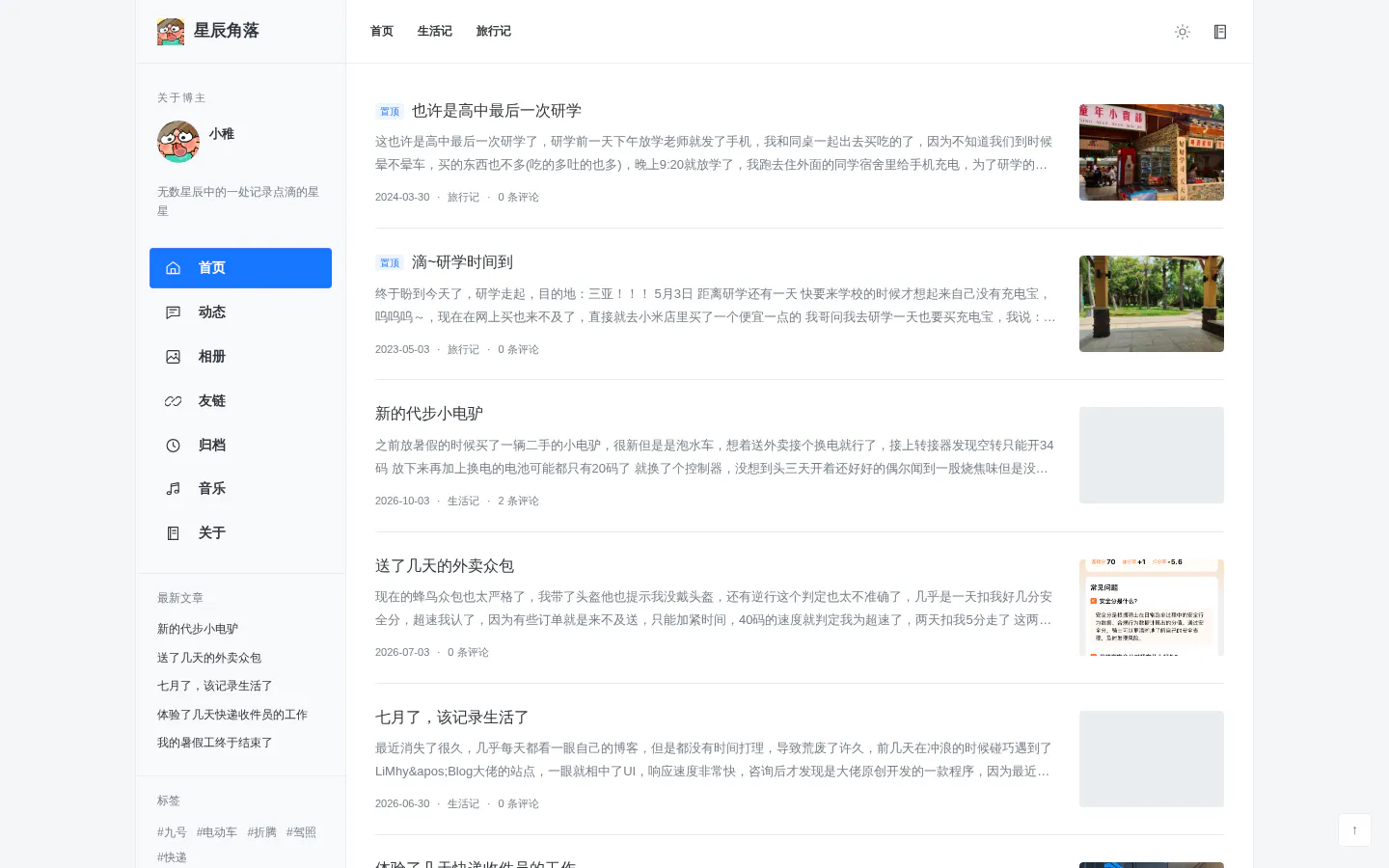The width and height of the screenshot is (1389, 868).
Task: Open article title 新的代步小电驴 in main list
Action: click(429, 414)
